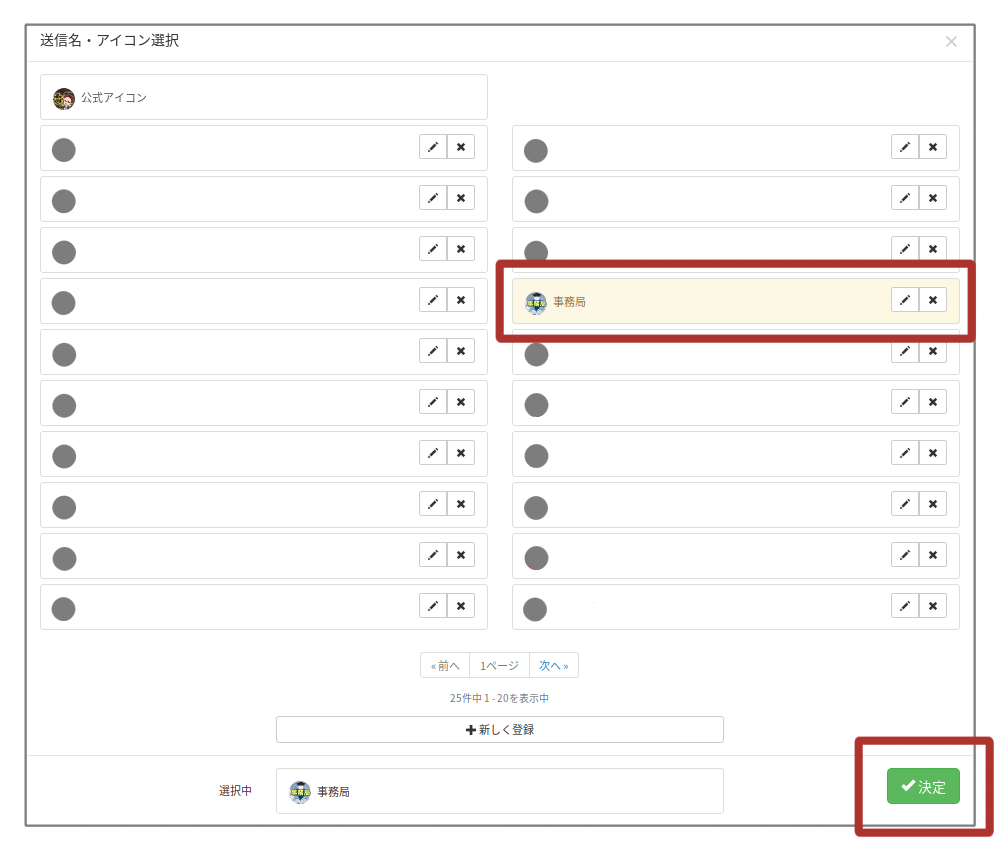Edit the first entry in right column
This screenshot has width=1000, height=850.
pos(905,147)
